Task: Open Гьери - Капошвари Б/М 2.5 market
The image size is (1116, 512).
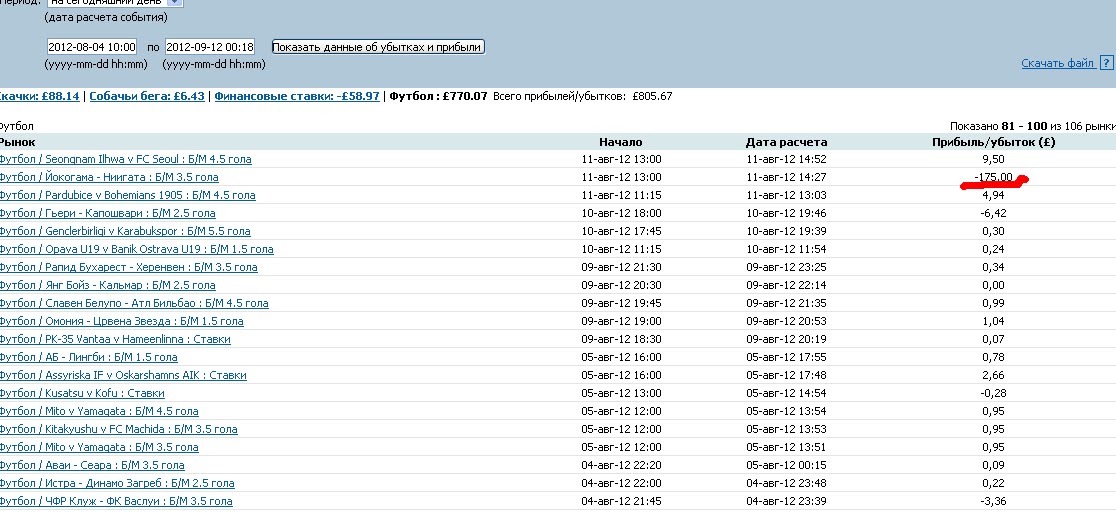Action: point(107,213)
